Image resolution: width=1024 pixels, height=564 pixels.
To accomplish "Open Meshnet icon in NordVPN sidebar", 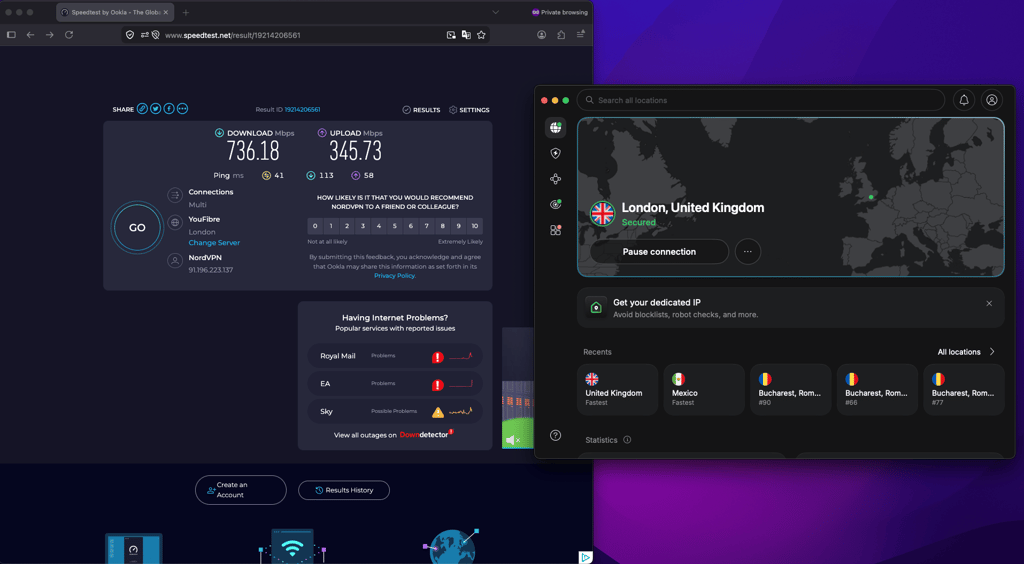I will tap(555, 179).
